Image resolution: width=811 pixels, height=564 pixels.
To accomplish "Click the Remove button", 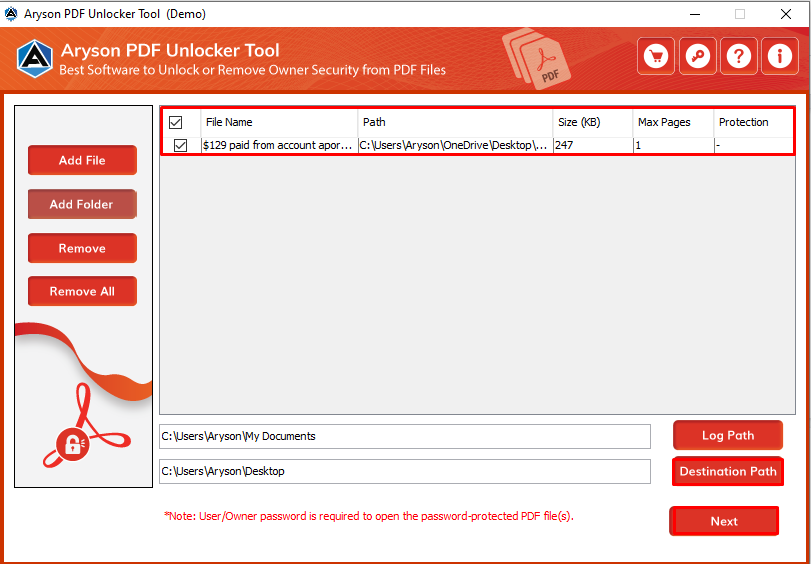I will point(82,248).
